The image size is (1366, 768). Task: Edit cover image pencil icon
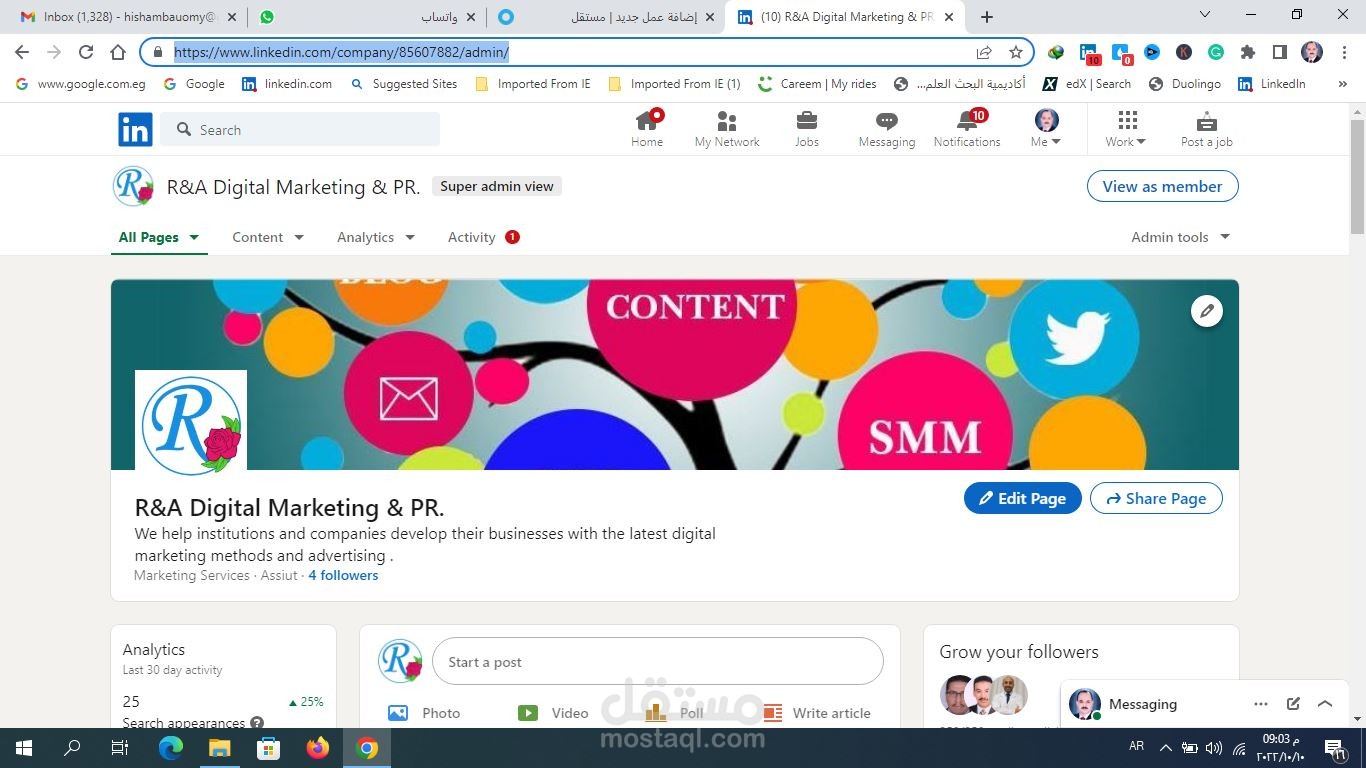click(x=1207, y=311)
